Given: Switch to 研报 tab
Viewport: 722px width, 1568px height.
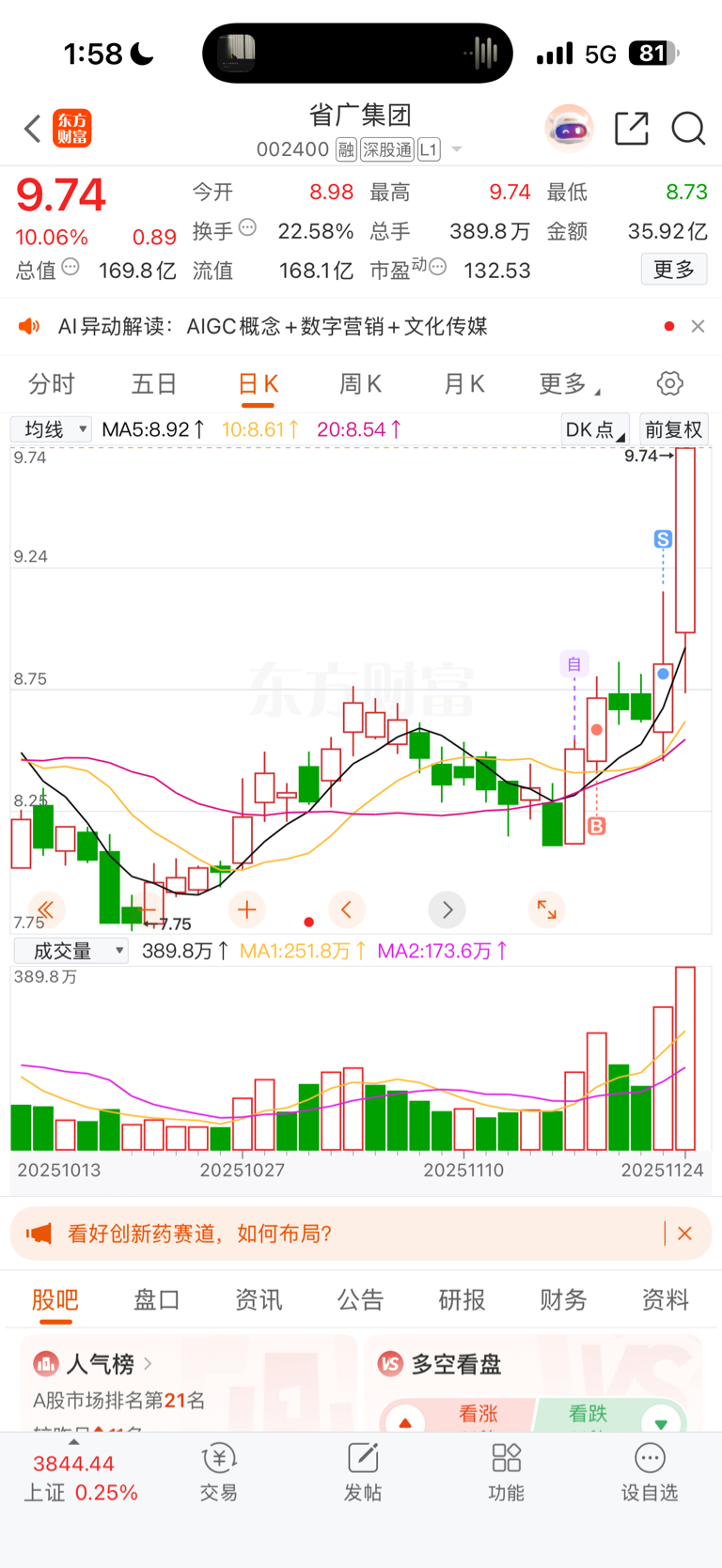Looking at the screenshot, I should [462, 1300].
